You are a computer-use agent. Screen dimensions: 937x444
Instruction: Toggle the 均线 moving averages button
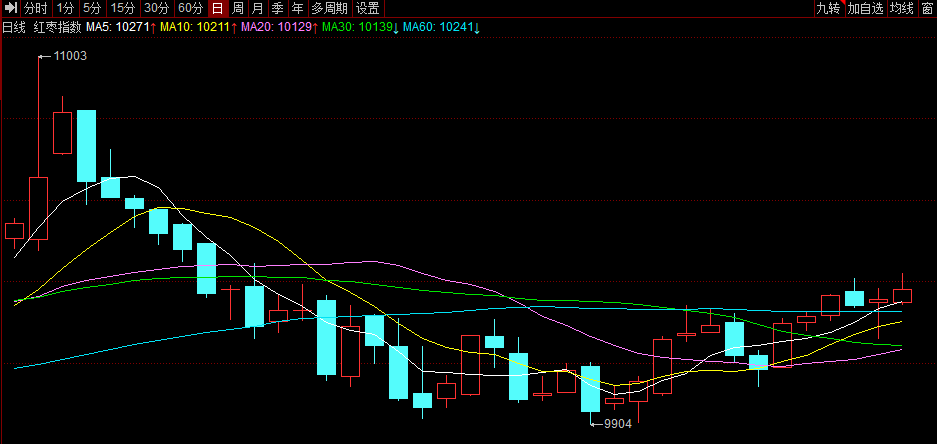(x=902, y=8)
